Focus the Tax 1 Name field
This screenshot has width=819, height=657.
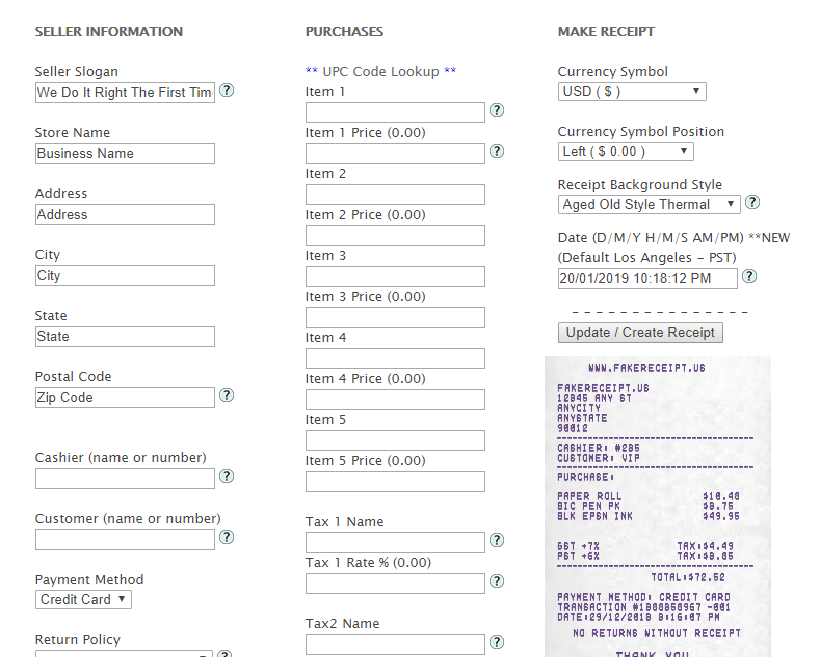tap(395, 542)
